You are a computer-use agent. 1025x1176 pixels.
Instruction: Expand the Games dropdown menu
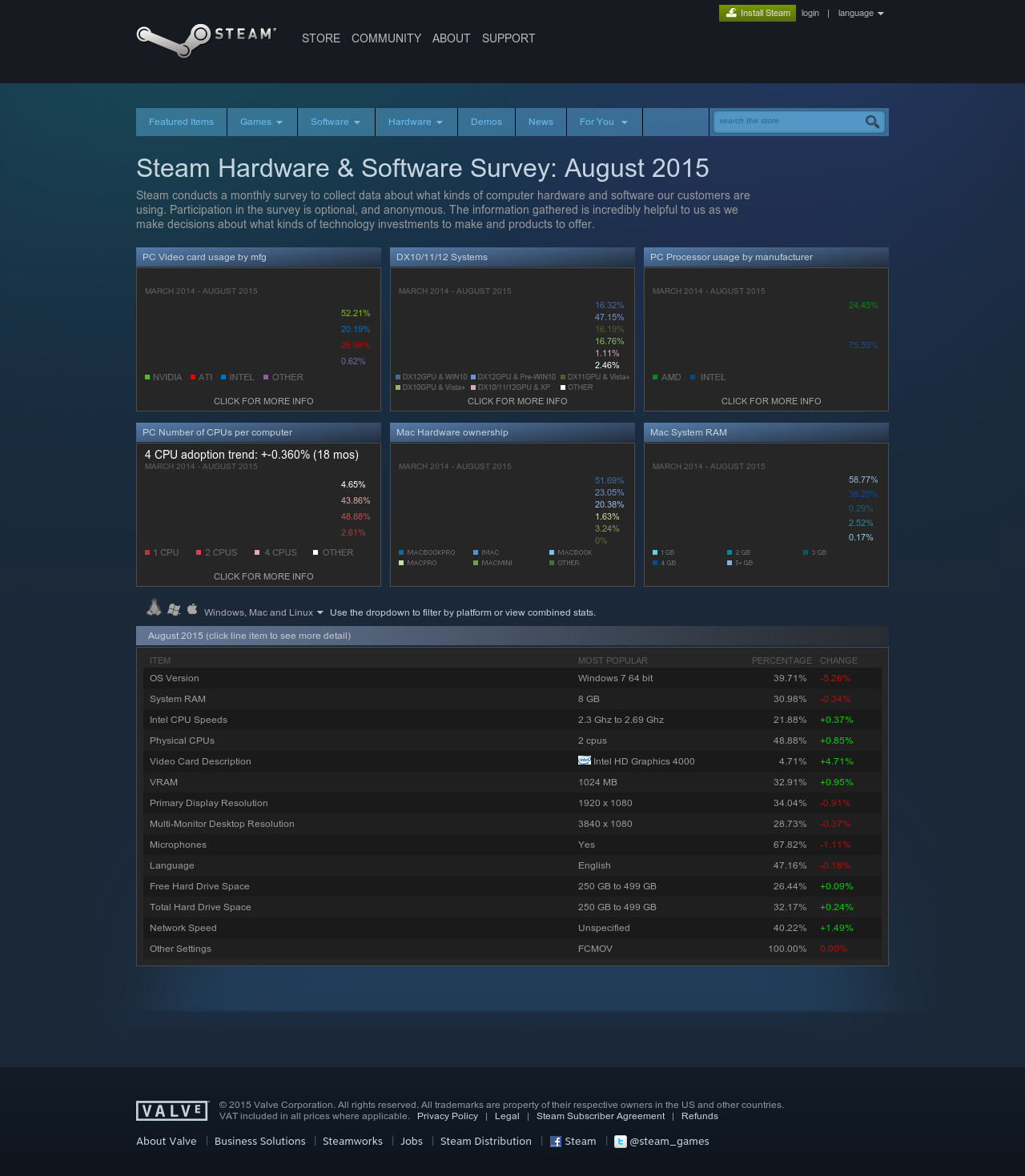coord(262,122)
